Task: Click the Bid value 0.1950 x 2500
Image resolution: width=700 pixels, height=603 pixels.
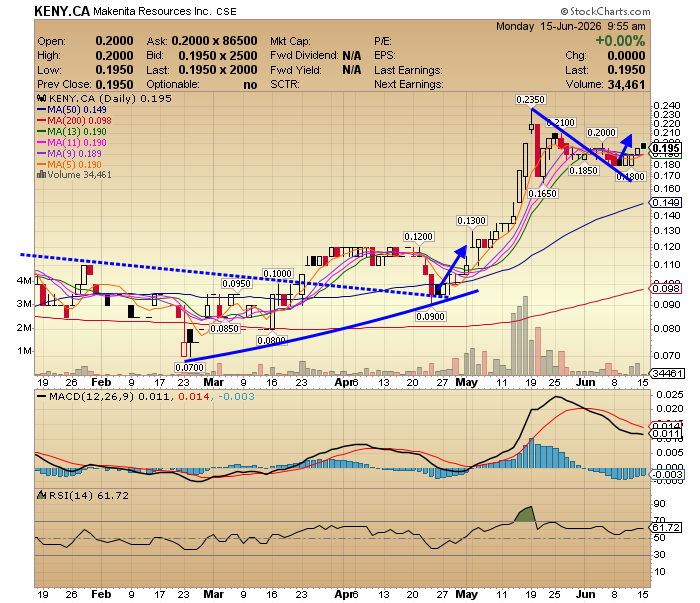Action: click(218, 56)
